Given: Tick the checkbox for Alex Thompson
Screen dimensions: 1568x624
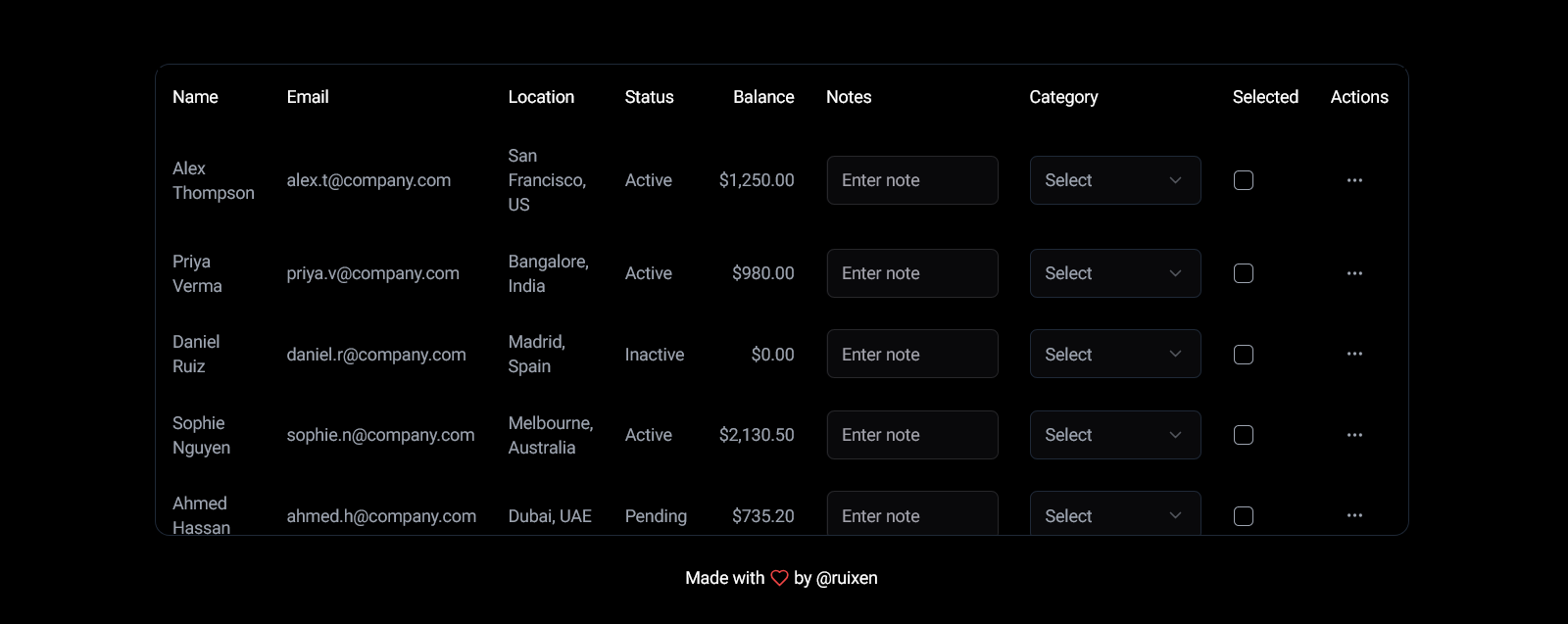Looking at the screenshot, I should coord(1243,180).
